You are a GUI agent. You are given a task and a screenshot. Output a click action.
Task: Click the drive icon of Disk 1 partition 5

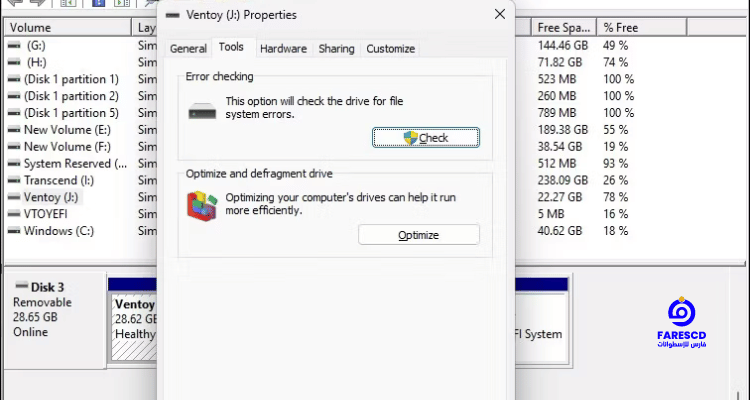pos(14,113)
